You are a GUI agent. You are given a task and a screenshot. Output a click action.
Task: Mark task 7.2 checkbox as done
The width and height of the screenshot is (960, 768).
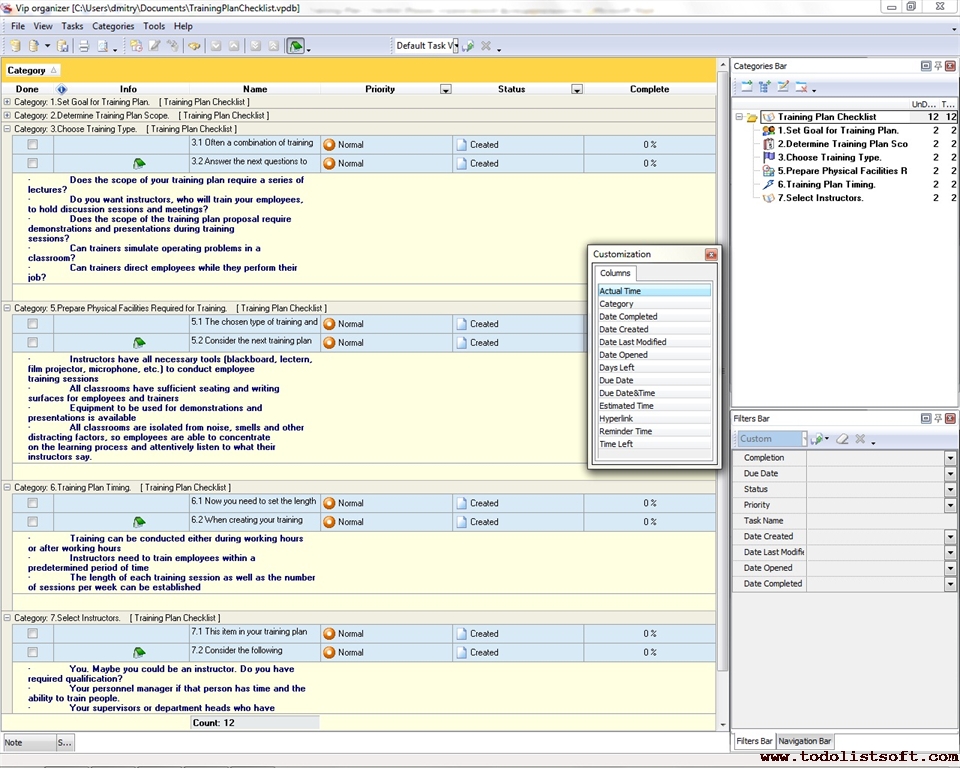[x=33, y=652]
